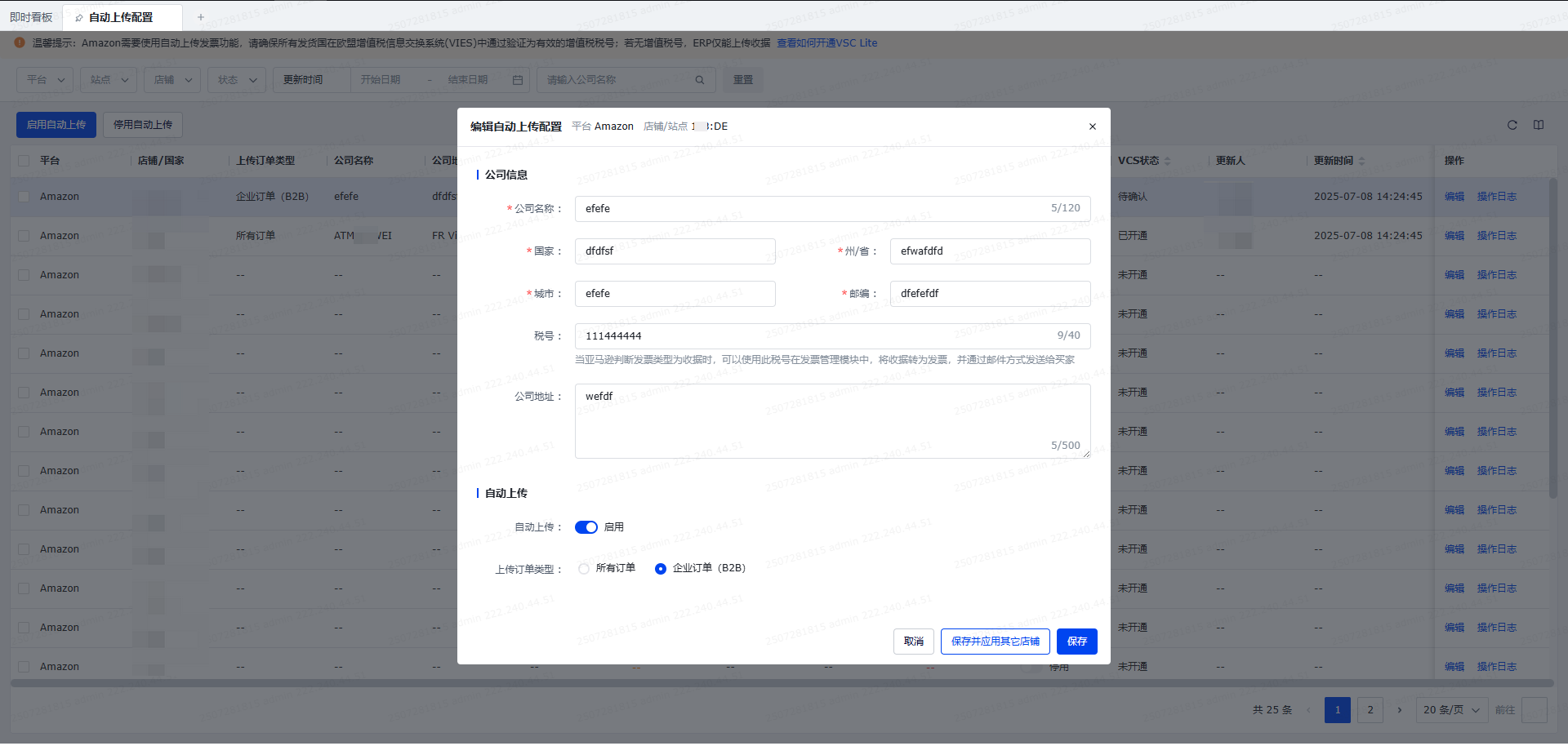Sort by VCS状态 column sort icon

(1168, 161)
